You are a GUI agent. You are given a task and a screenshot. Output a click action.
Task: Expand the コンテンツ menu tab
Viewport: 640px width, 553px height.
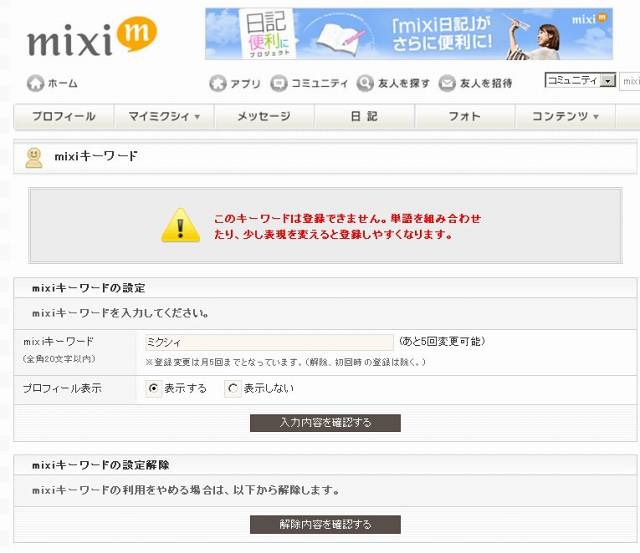click(565, 117)
